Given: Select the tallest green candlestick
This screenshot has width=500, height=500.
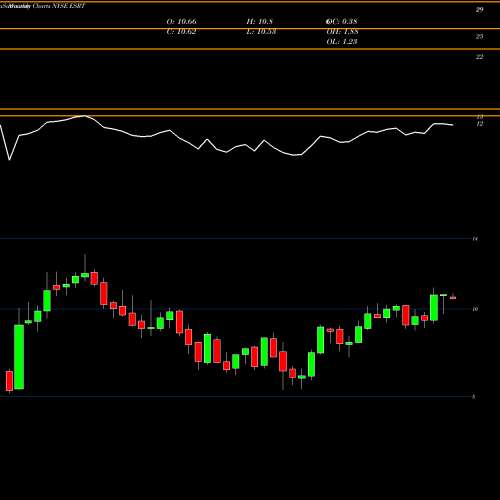Looking at the screenshot, I should click(19, 357).
